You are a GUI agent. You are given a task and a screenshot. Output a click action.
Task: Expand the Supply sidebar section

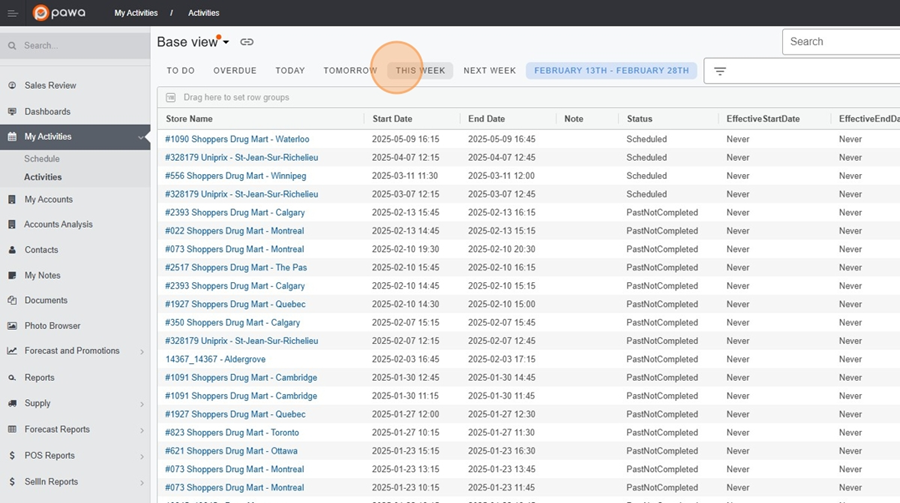click(x=38, y=404)
